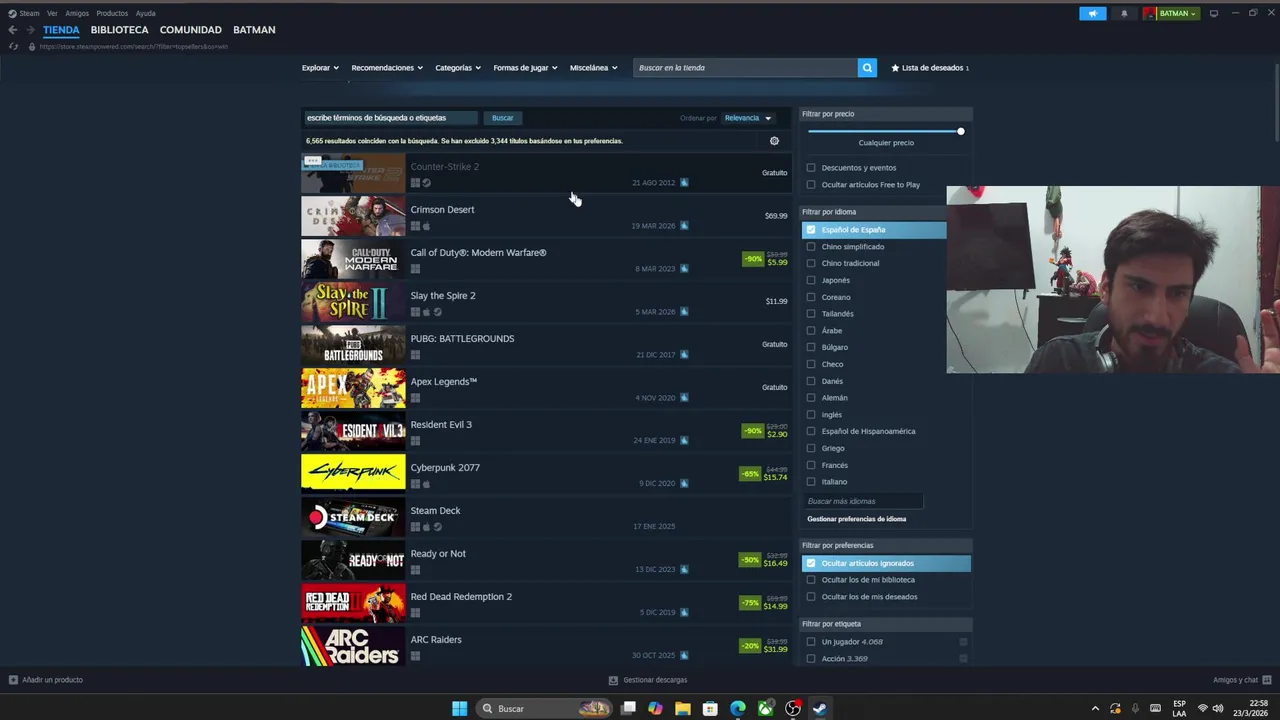Image resolution: width=1280 pixels, height=720 pixels.
Task: Check Ocultar los de mi biblioteca
Action: (x=811, y=580)
